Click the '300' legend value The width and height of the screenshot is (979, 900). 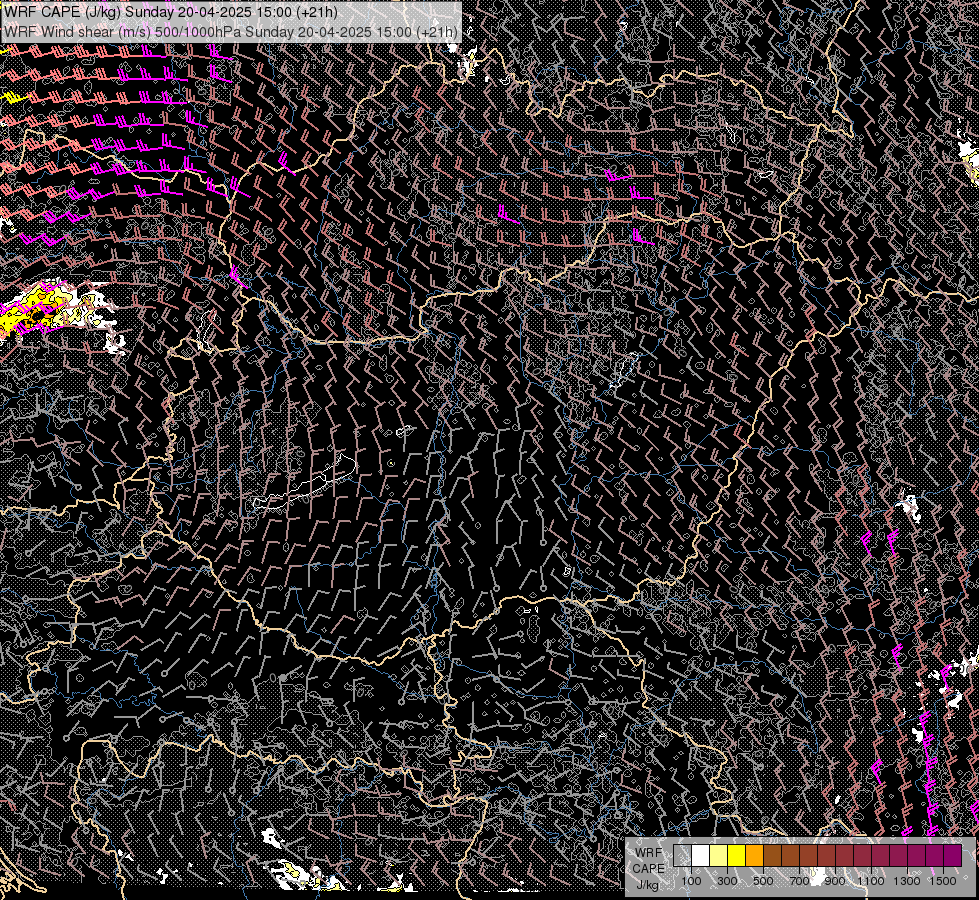click(727, 881)
